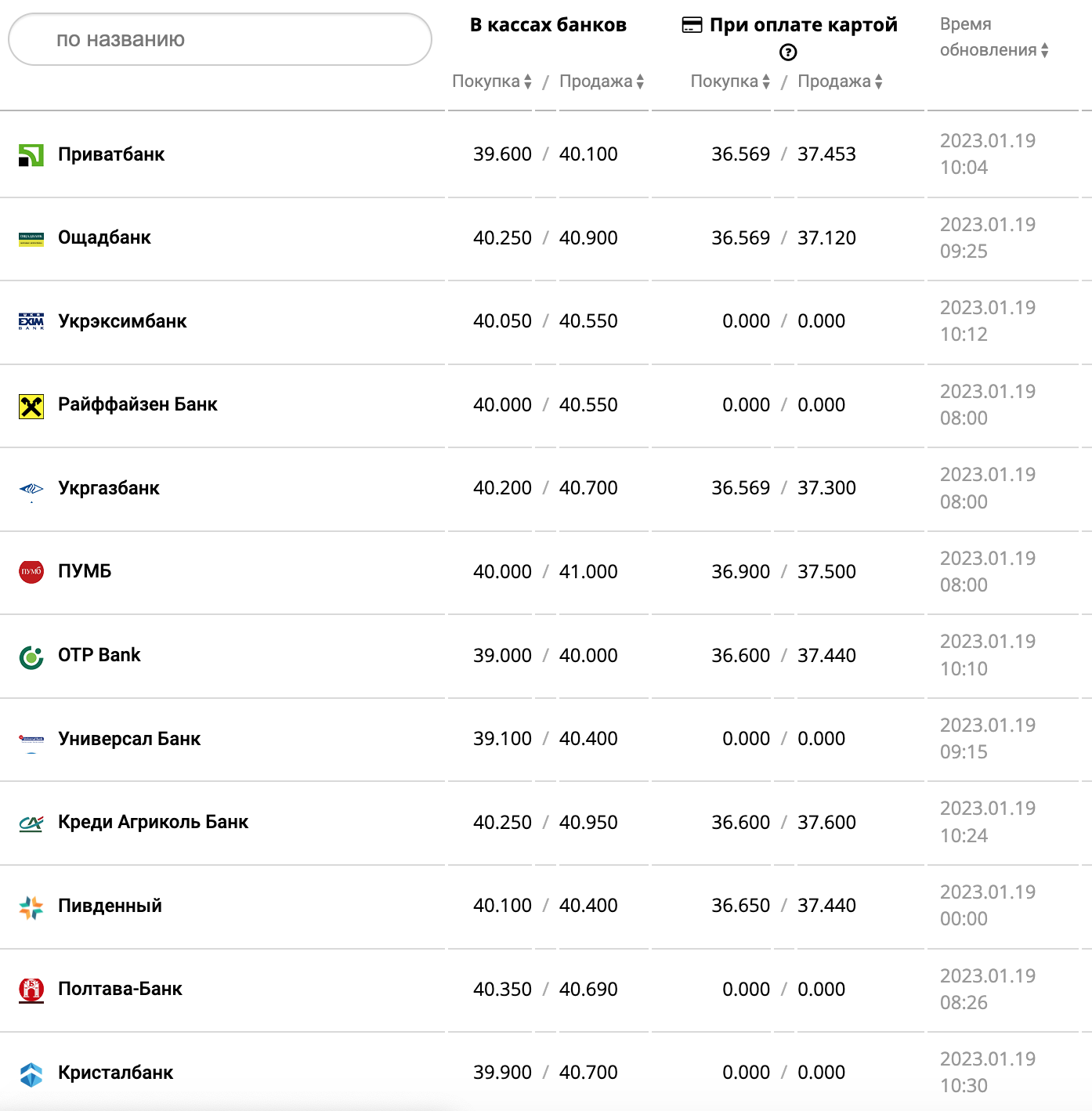Sort by cash desk Продажа rate
The image size is (1092, 1111).
point(602,81)
